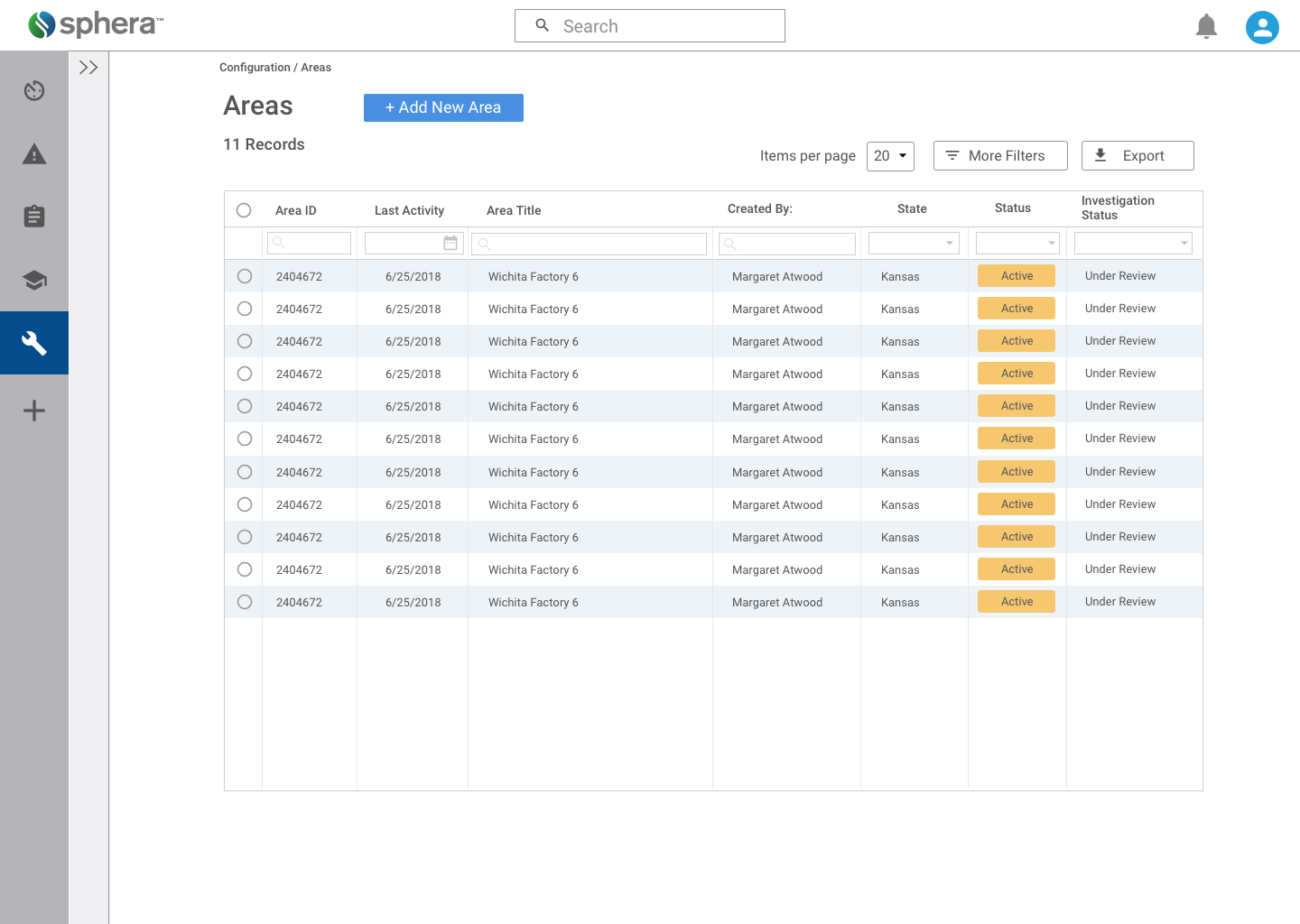Click 6/25/2018 in the tenth row
The width and height of the screenshot is (1300, 924).
[413, 570]
